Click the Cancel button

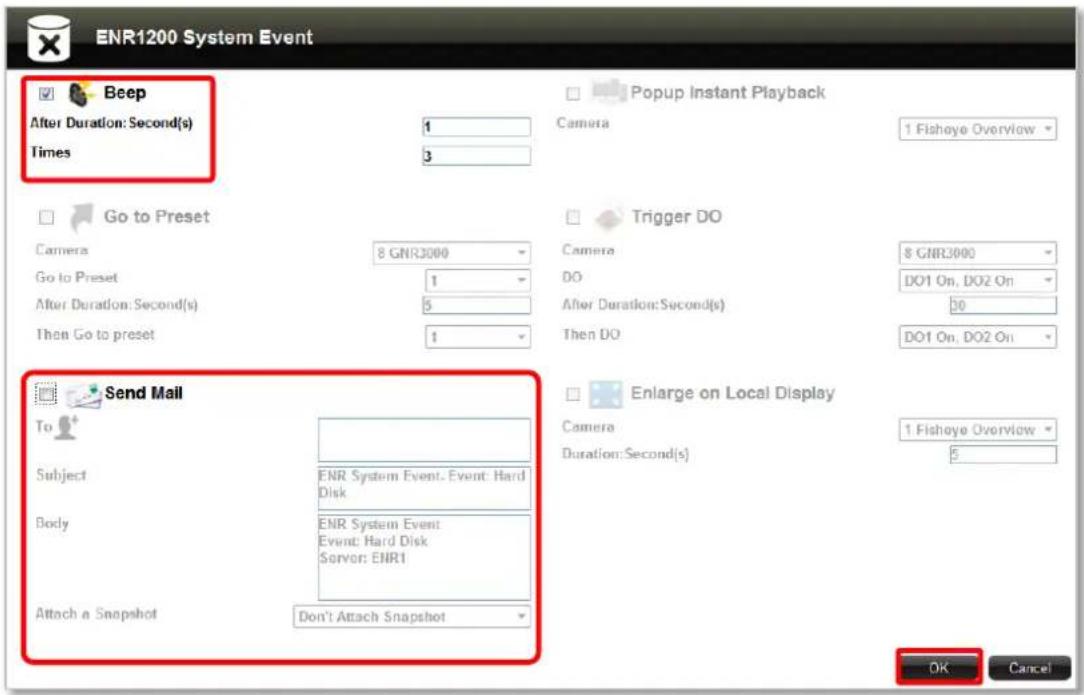click(1029, 668)
